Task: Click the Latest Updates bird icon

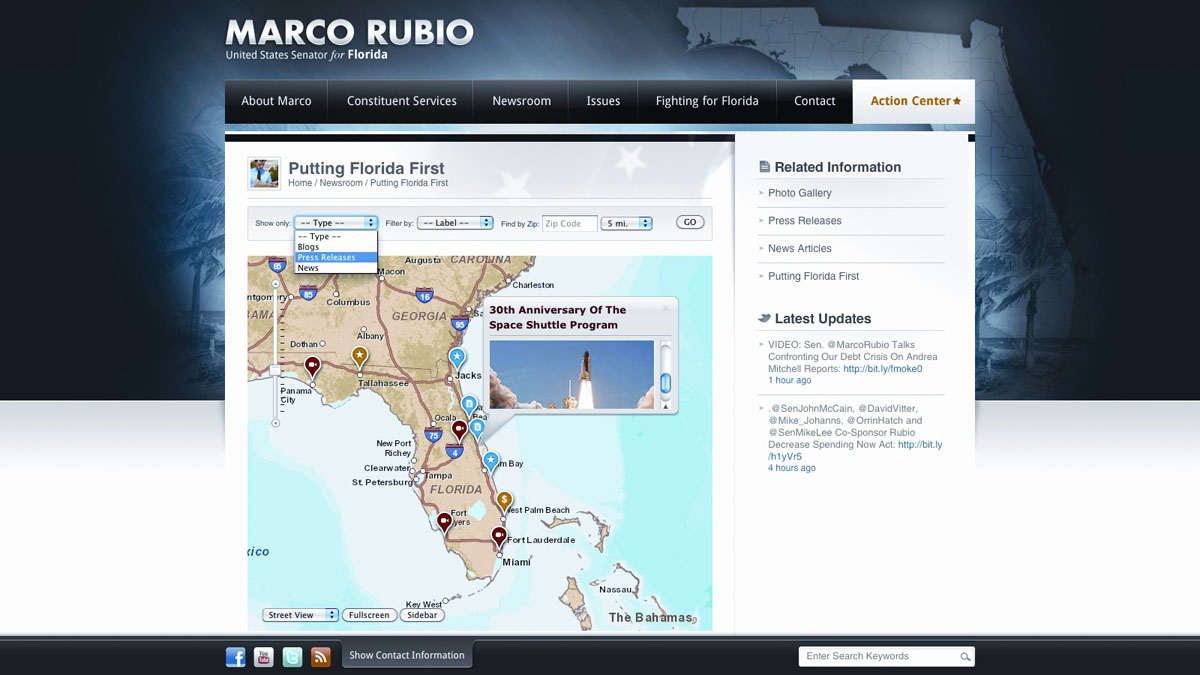Action: pos(765,318)
